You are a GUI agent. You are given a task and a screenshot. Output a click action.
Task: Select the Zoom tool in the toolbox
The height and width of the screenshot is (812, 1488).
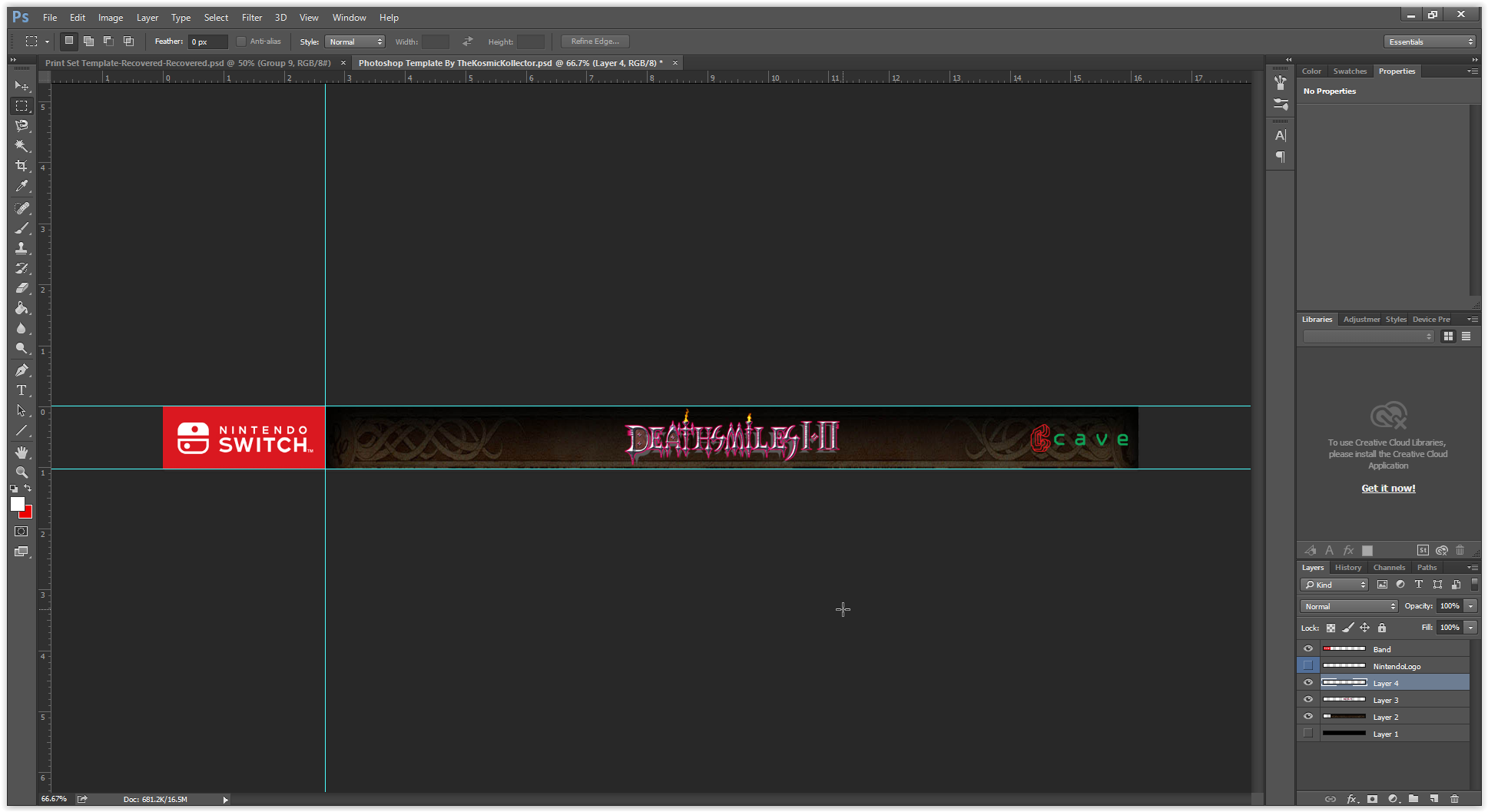(22, 472)
